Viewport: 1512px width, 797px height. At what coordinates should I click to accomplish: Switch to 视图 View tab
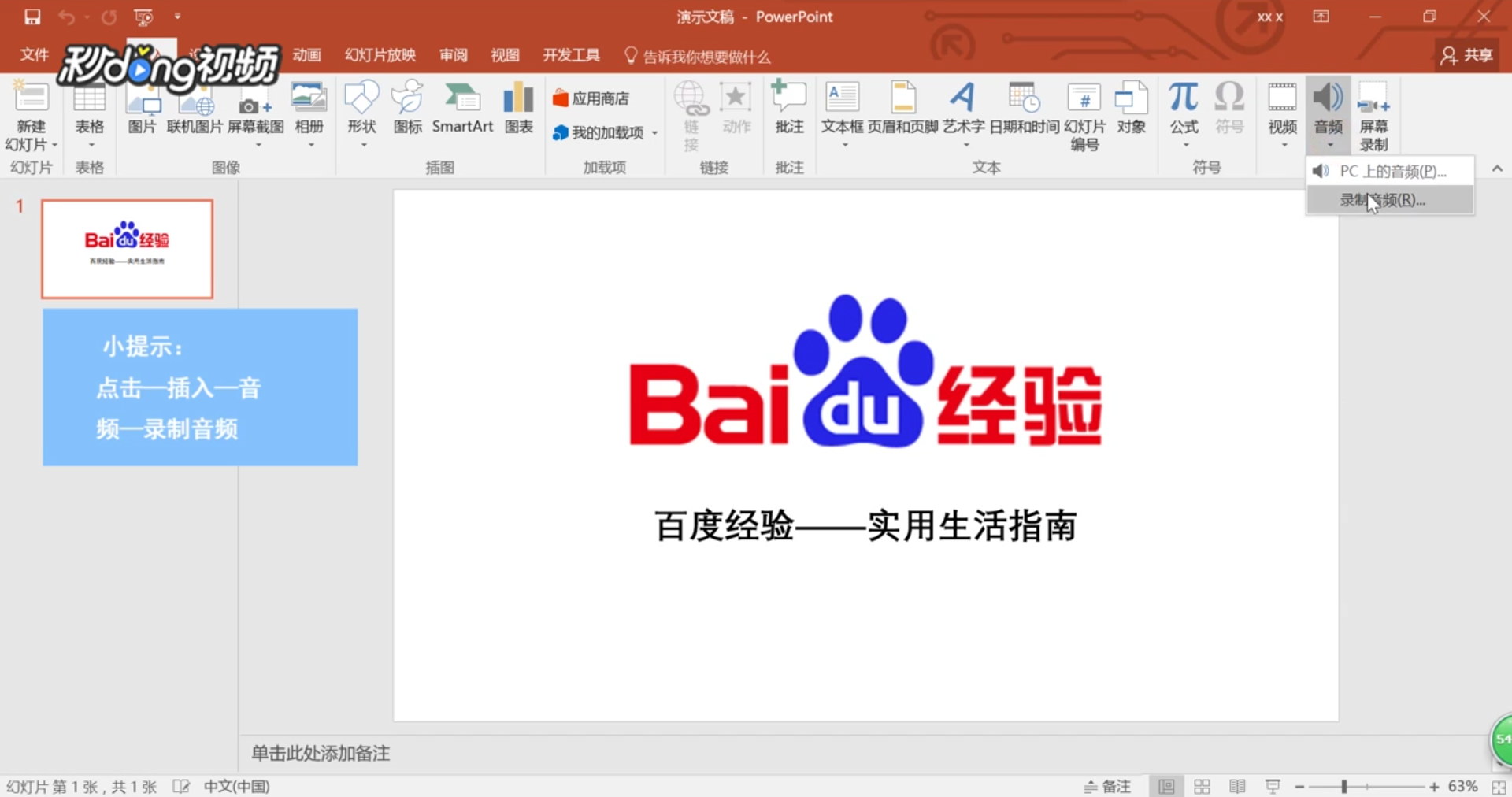click(505, 55)
